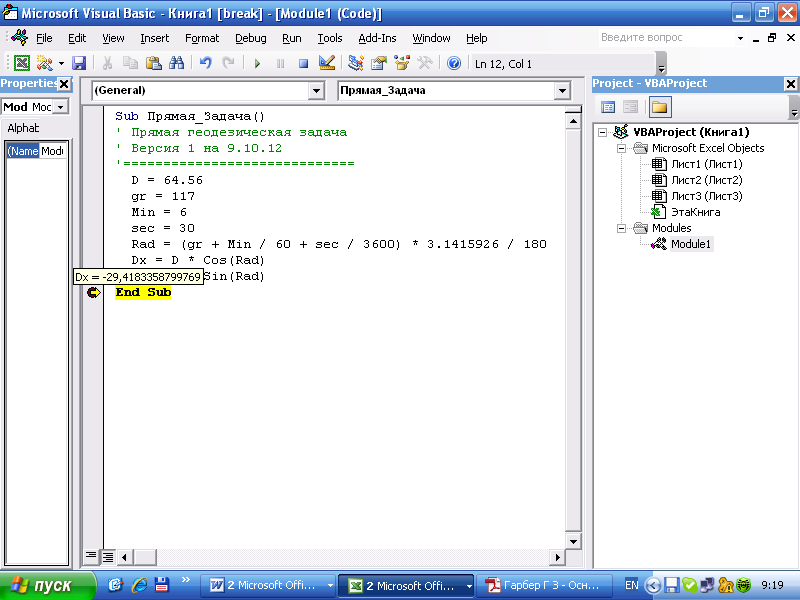The image size is (800, 600).
Task: Open the Toolbox icon
Action: 424,63
